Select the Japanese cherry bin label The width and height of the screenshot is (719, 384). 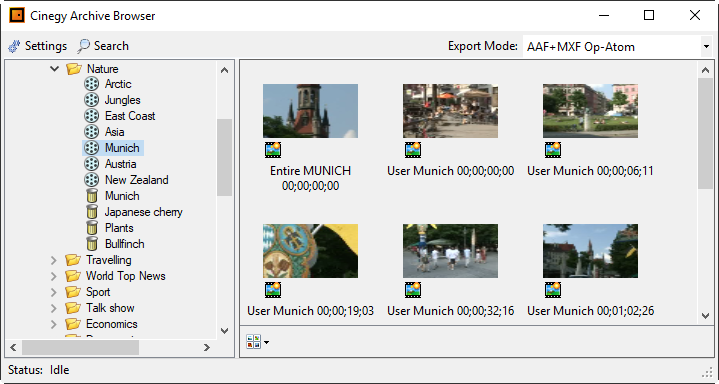point(144,212)
